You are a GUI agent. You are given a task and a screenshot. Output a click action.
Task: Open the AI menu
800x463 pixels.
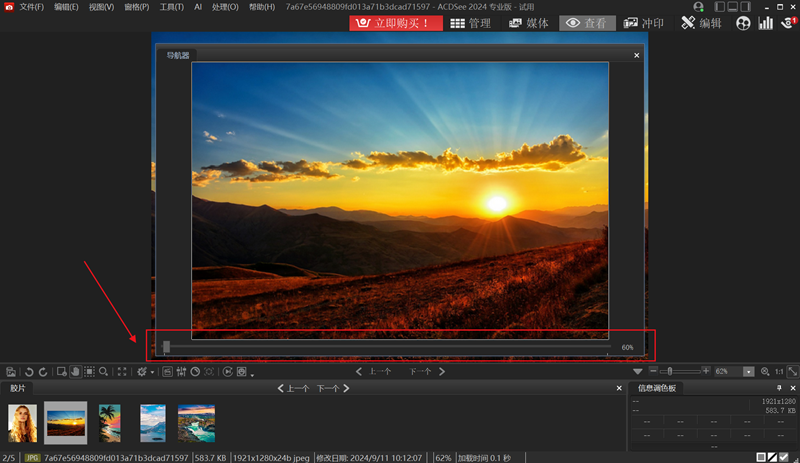pos(198,7)
